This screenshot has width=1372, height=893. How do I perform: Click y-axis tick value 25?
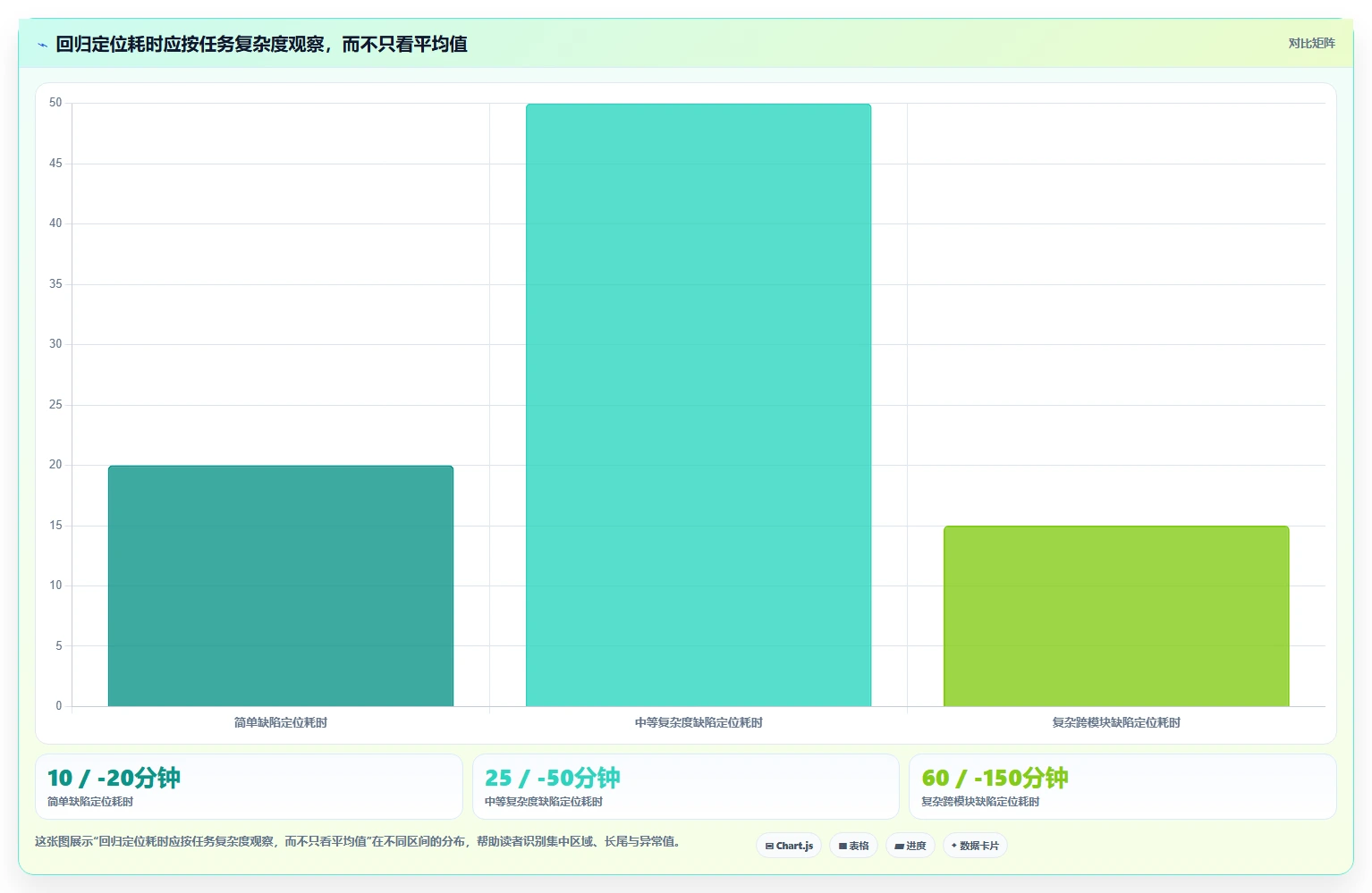point(55,405)
